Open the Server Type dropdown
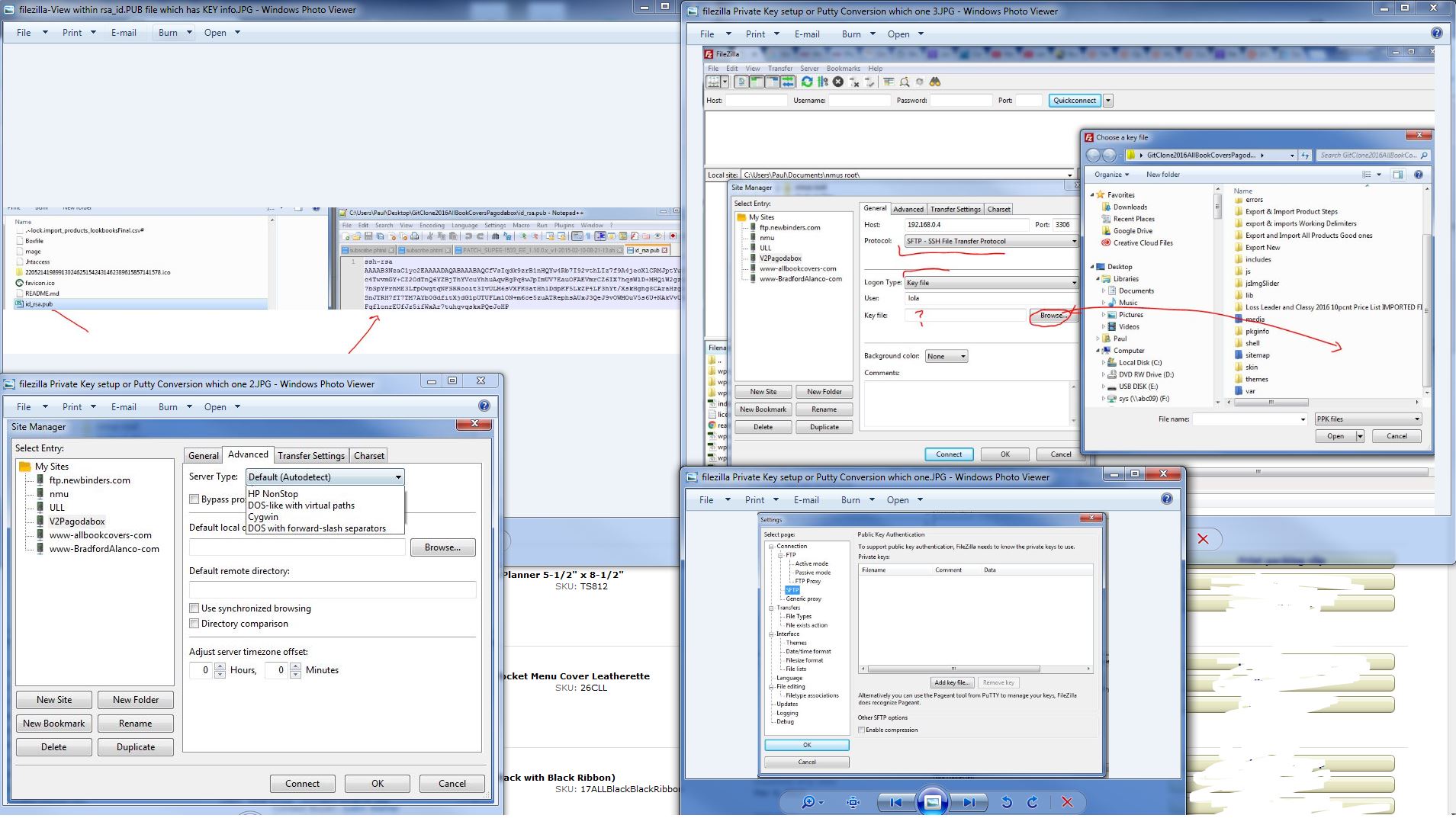Image resolution: width=1456 pixels, height=828 pixels. point(325,477)
